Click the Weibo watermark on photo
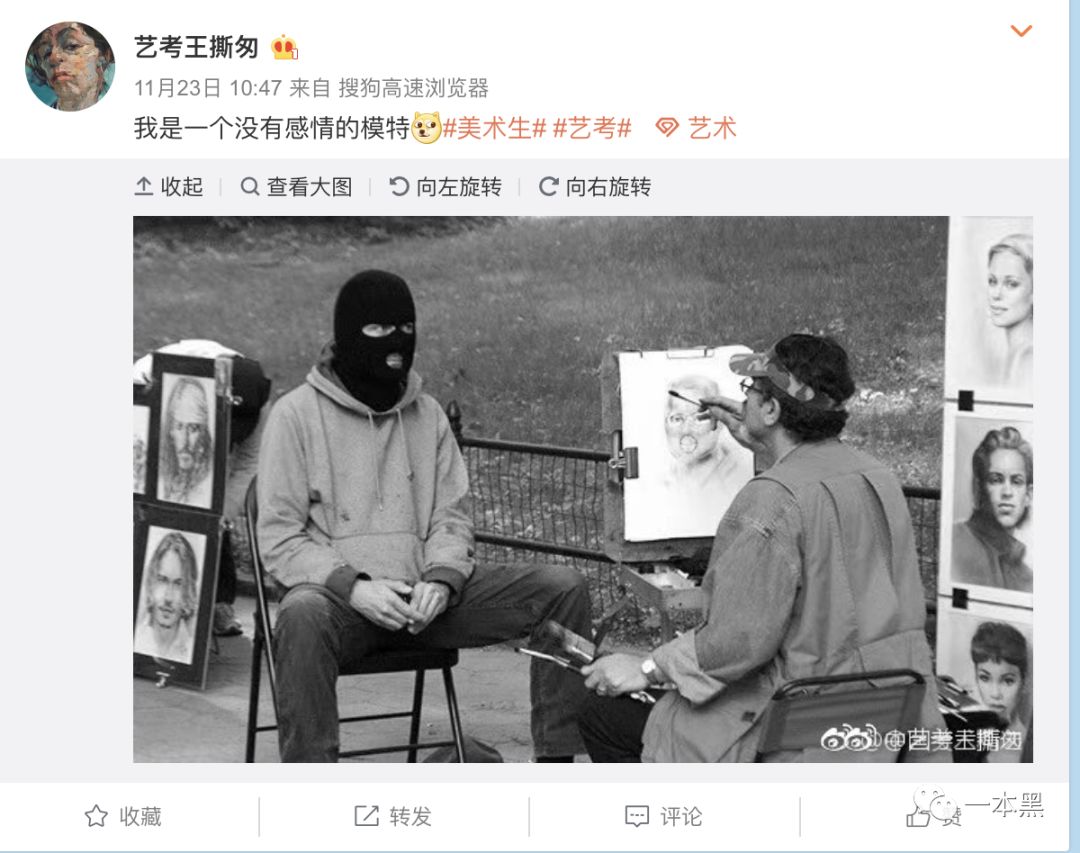 [921, 739]
